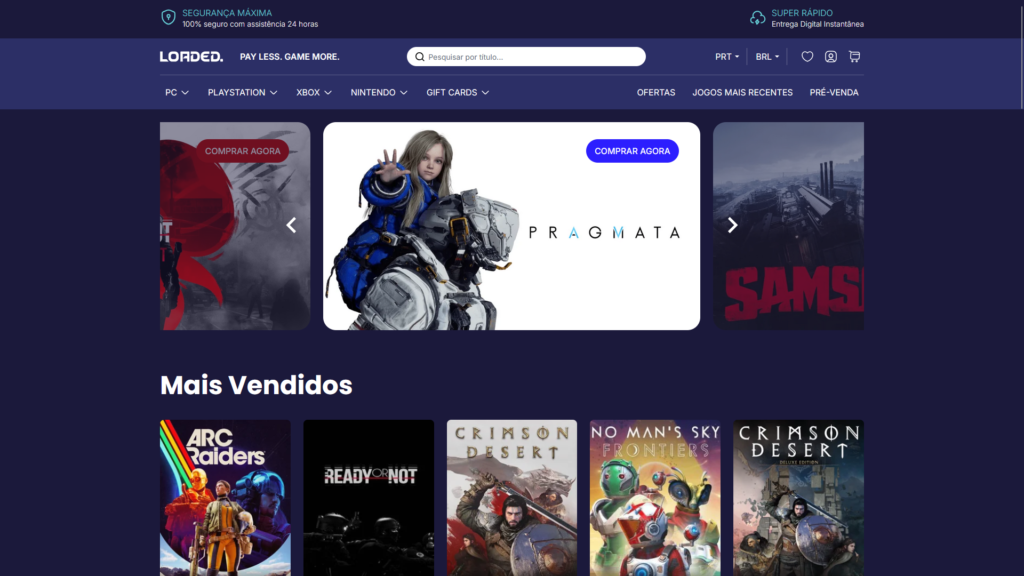This screenshot has height=576, width=1024.
Task: Click the Loaded logo in header
Action: pos(191,57)
